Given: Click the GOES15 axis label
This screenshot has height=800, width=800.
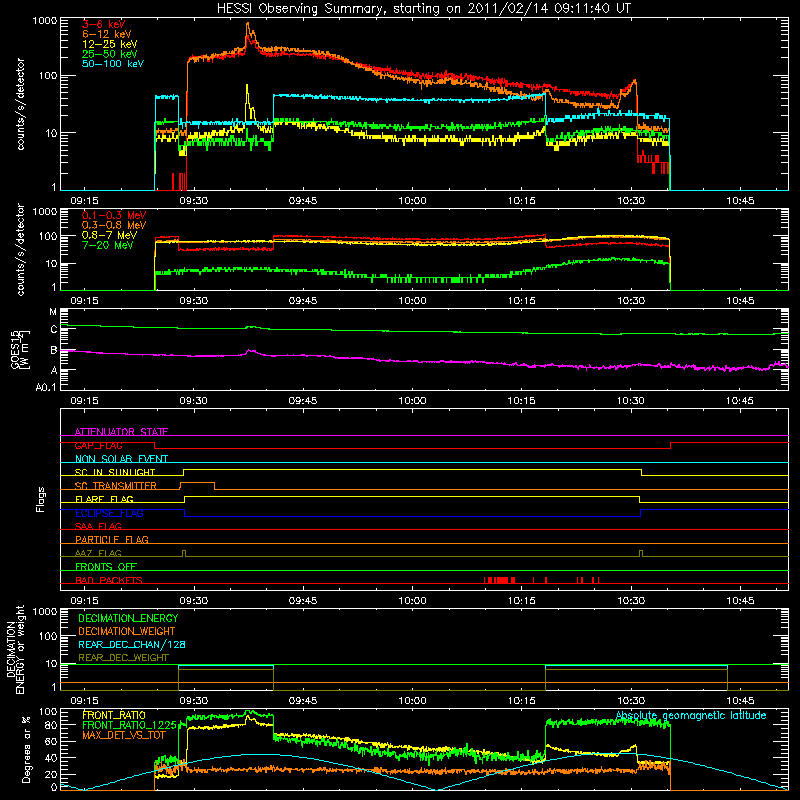Looking at the screenshot, I should (15, 349).
